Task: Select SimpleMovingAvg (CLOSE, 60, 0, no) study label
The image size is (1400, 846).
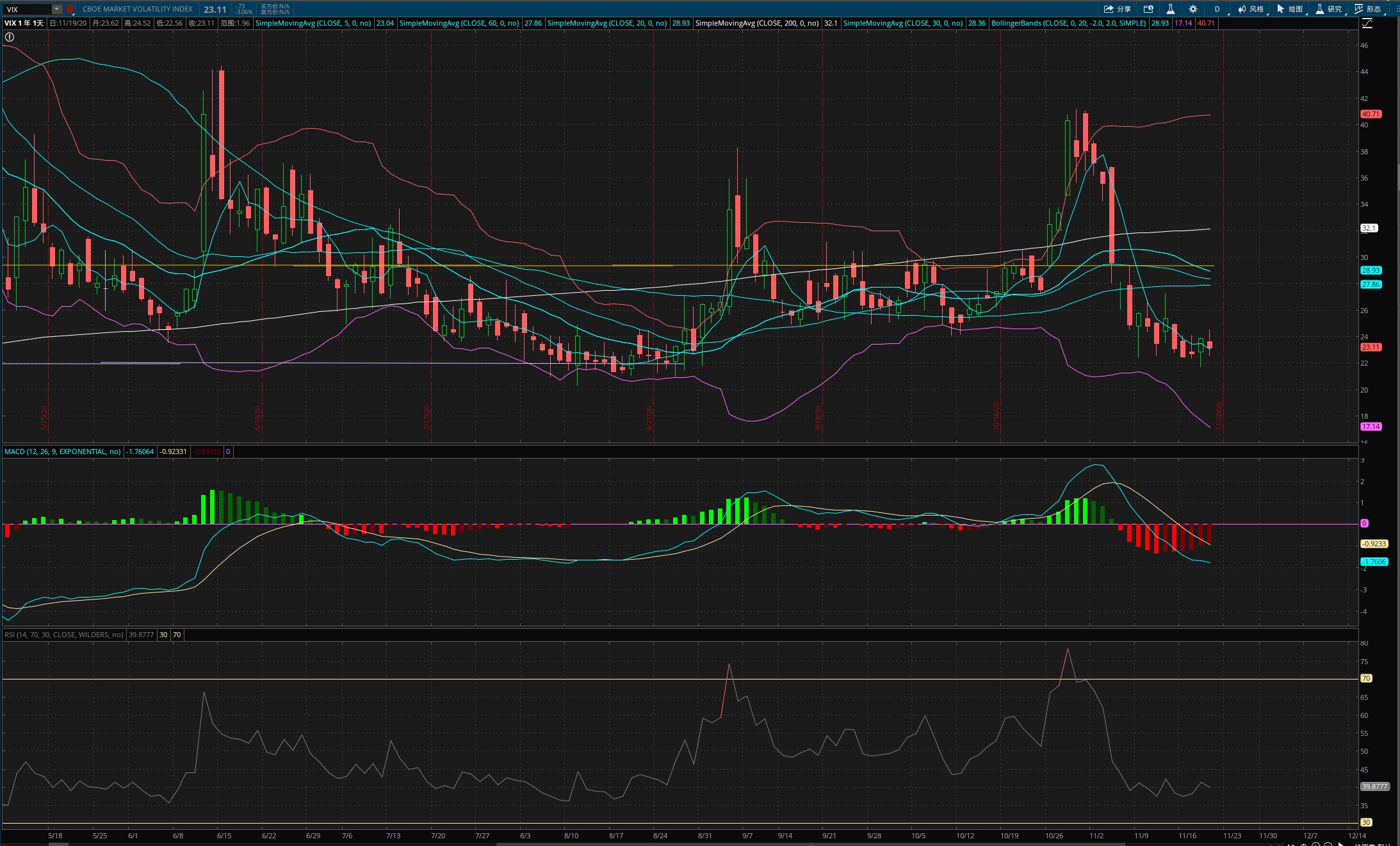Action: tap(459, 23)
